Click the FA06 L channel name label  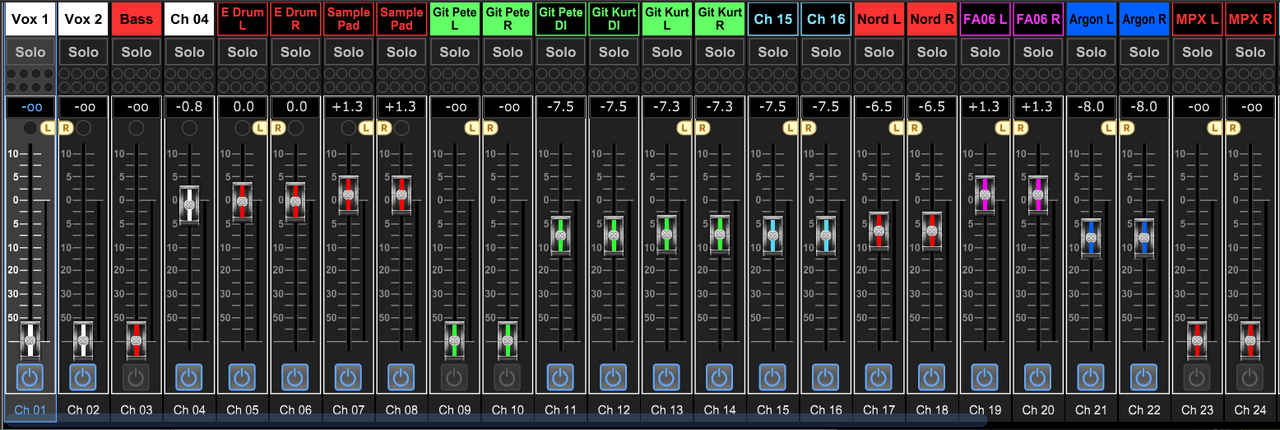[x=985, y=19]
